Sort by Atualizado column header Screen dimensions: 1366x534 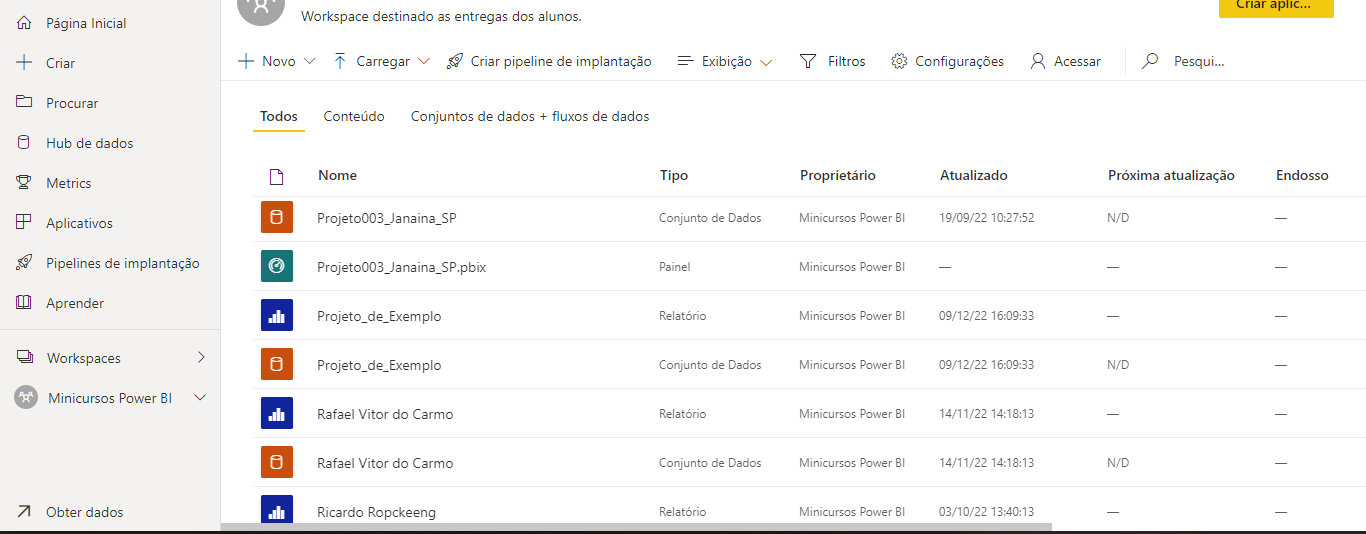[974, 175]
